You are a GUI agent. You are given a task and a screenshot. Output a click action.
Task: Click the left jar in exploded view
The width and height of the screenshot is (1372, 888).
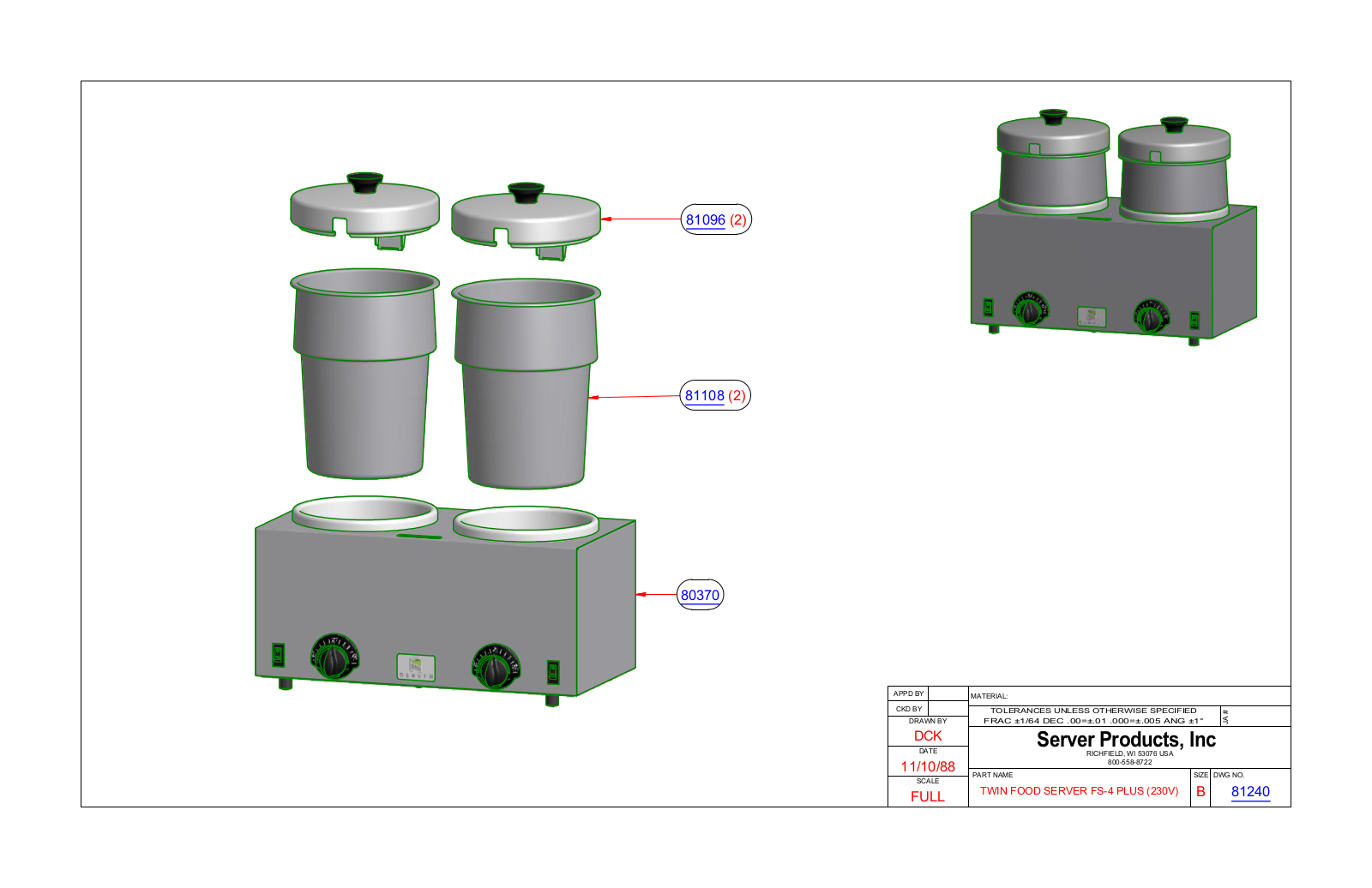pos(364,374)
